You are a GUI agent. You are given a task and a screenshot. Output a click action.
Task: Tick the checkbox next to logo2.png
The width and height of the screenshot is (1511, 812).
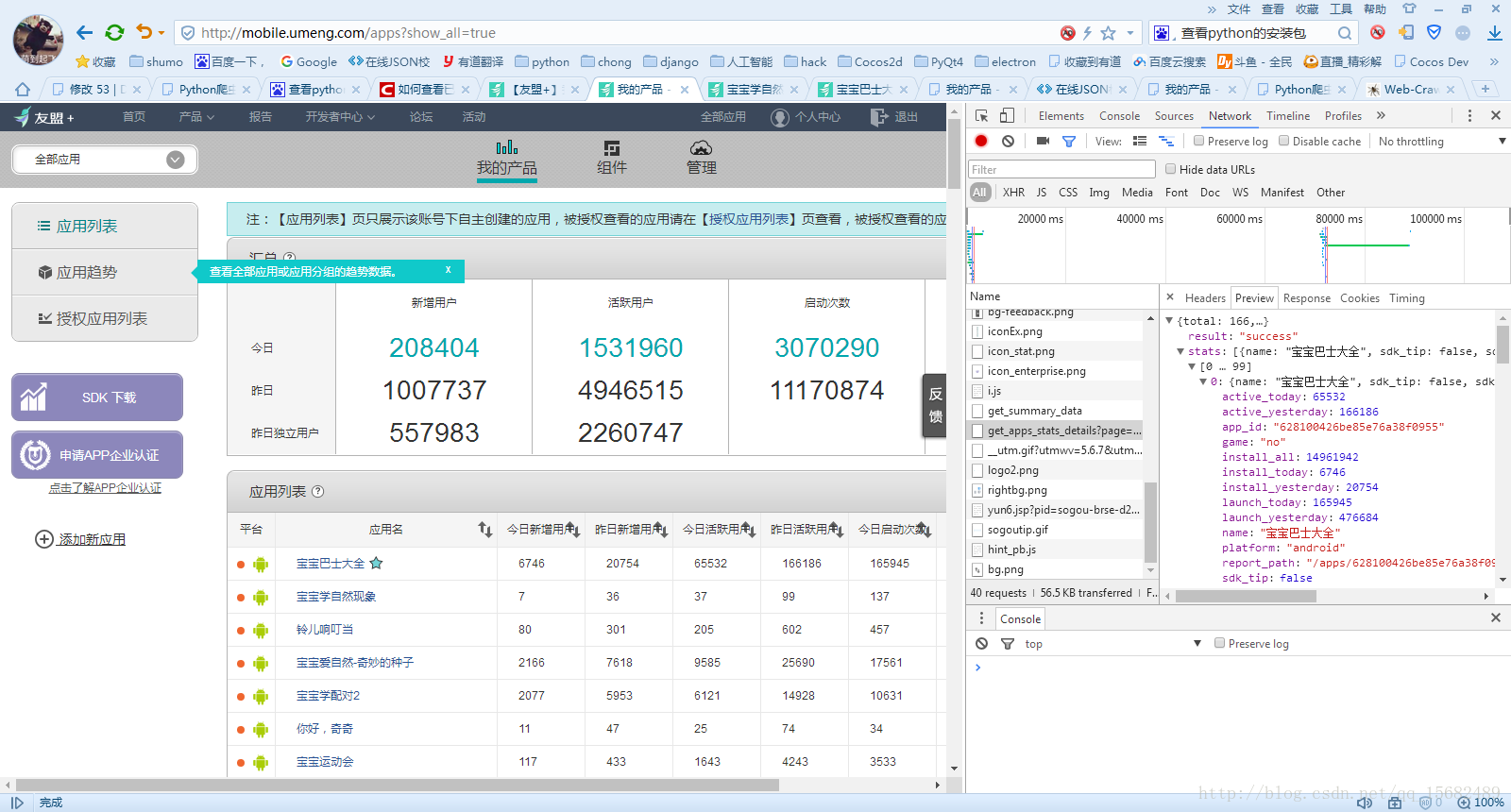point(978,470)
